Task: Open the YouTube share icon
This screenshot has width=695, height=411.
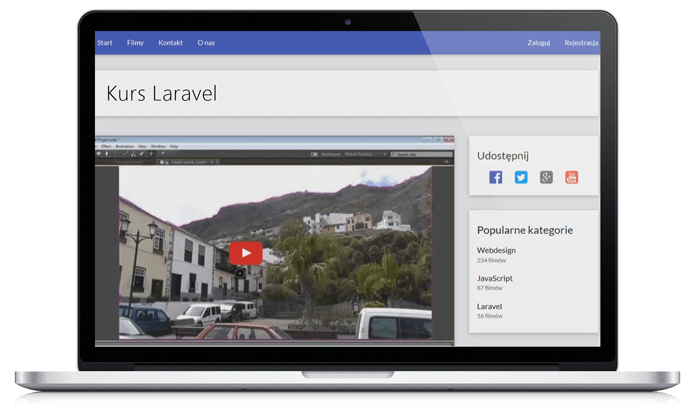Action: pyautogui.click(x=572, y=177)
